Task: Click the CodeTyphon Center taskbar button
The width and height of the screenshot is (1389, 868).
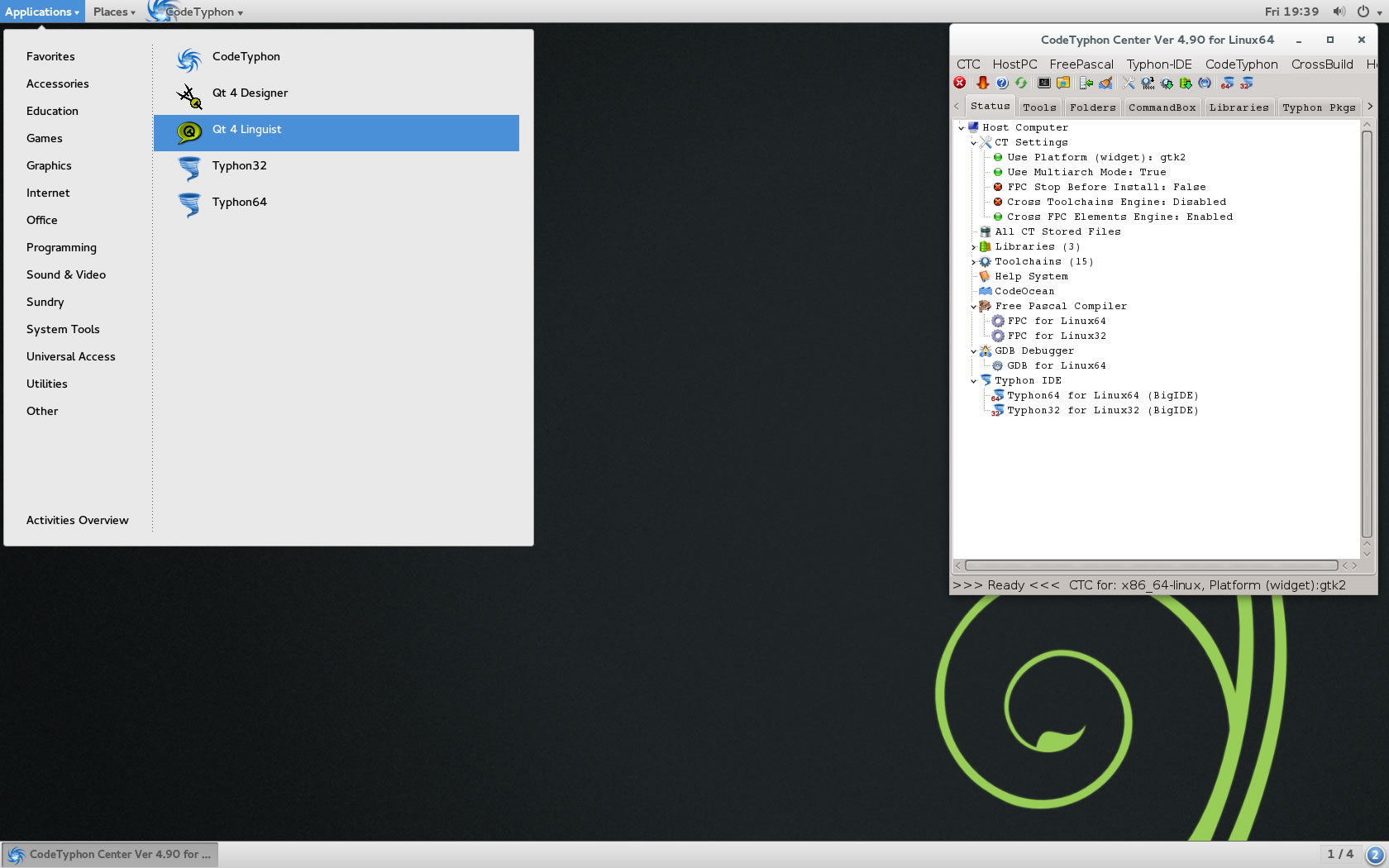Action: [110, 855]
